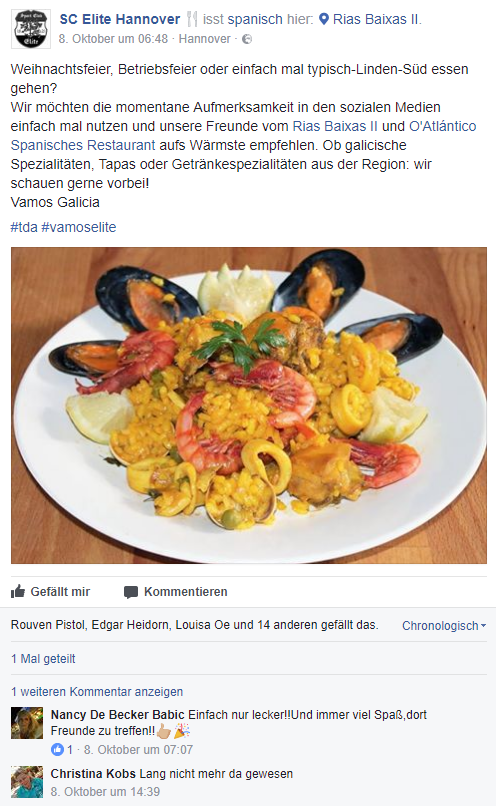Image resolution: width=496 pixels, height=806 pixels.
Task: Click the speech bubble Kommentieren icon
Action: tap(131, 592)
